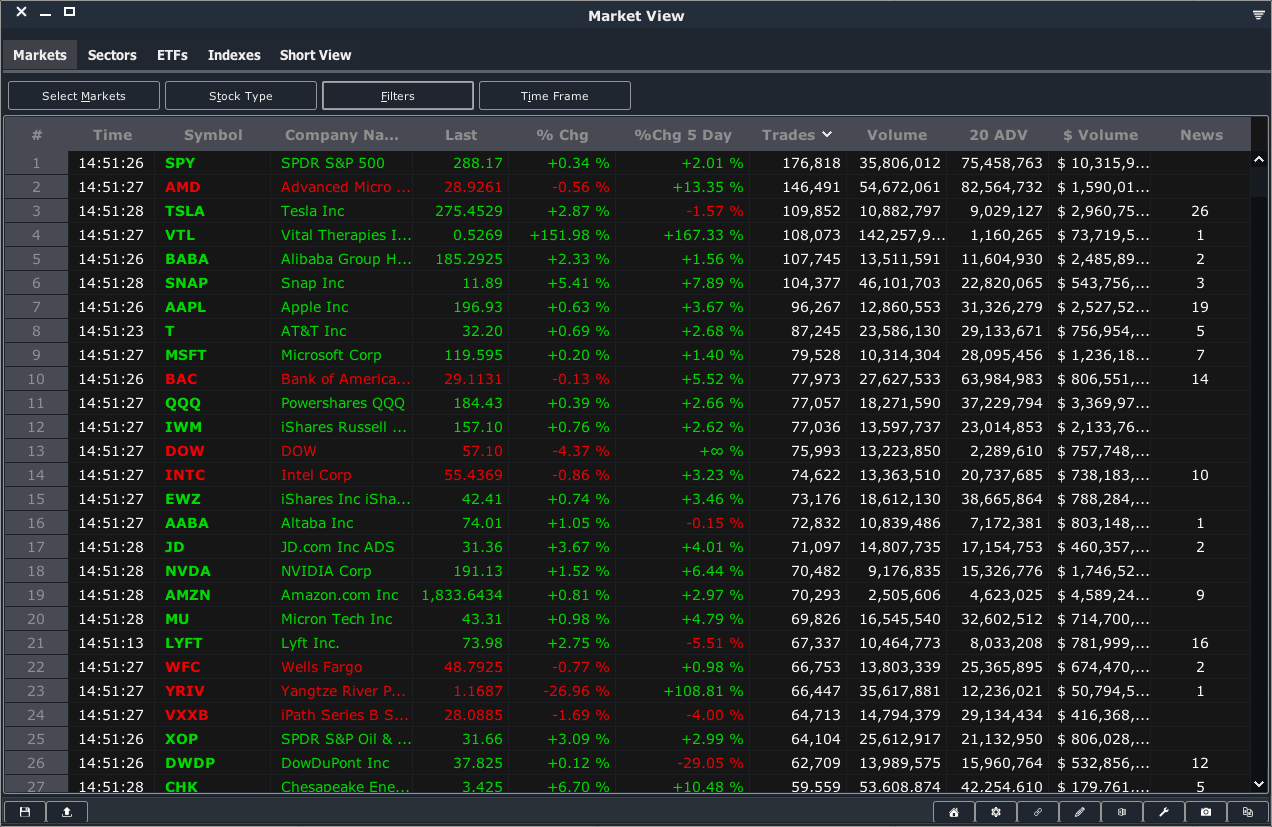Click Apple Inc company name
Screen dimensions: 1272x827
[315, 307]
